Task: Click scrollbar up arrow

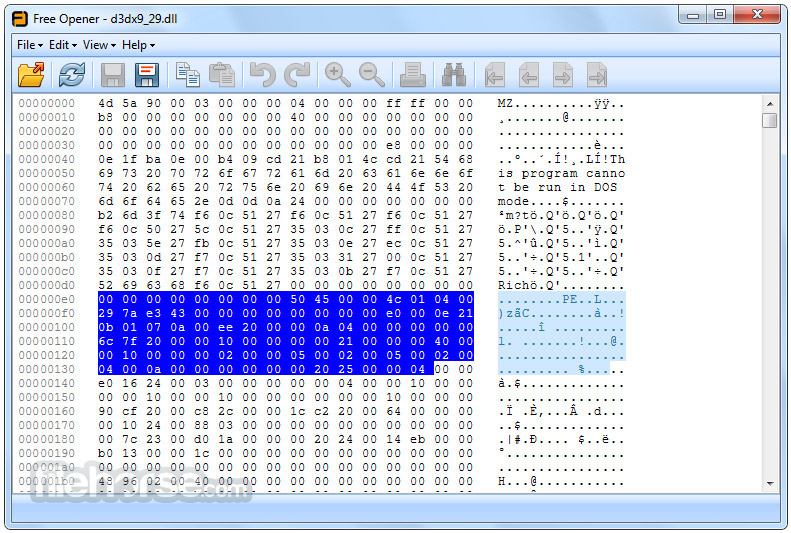Action: pos(770,104)
